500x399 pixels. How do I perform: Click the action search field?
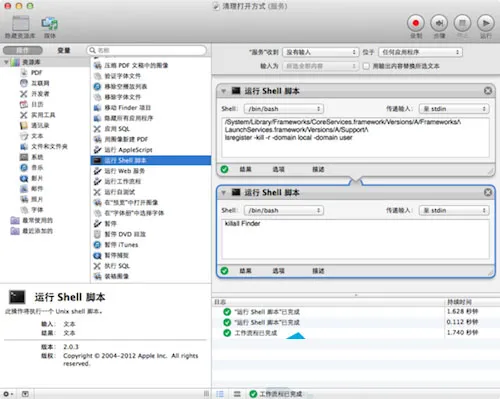[x=147, y=50]
